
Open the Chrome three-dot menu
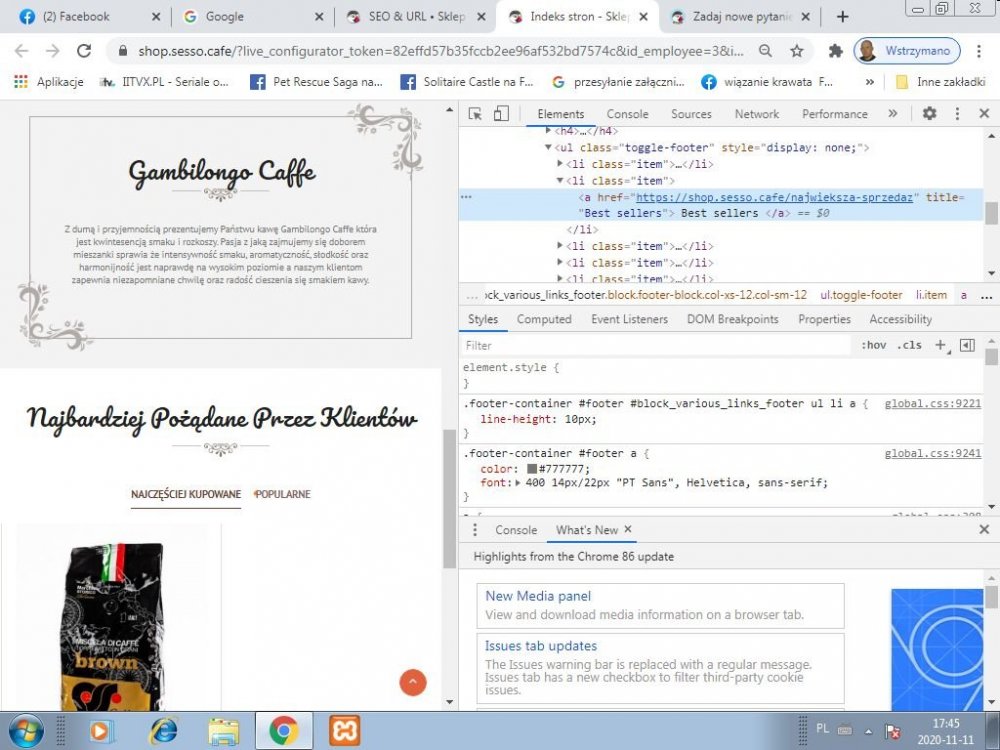pyautogui.click(x=979, y=51)
